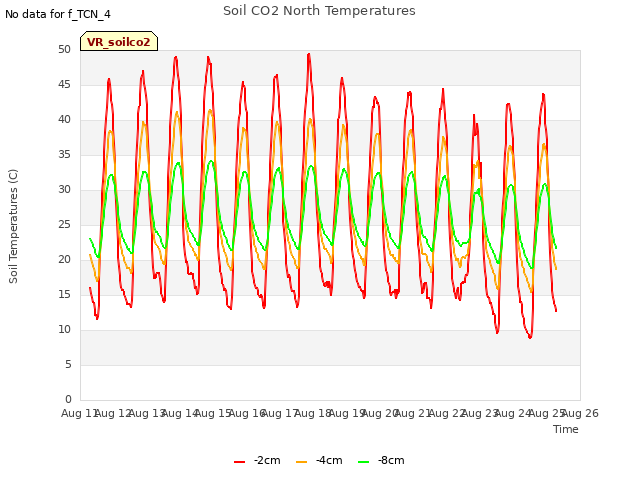Toggle the -2cm red legend entry

[257, 460]
